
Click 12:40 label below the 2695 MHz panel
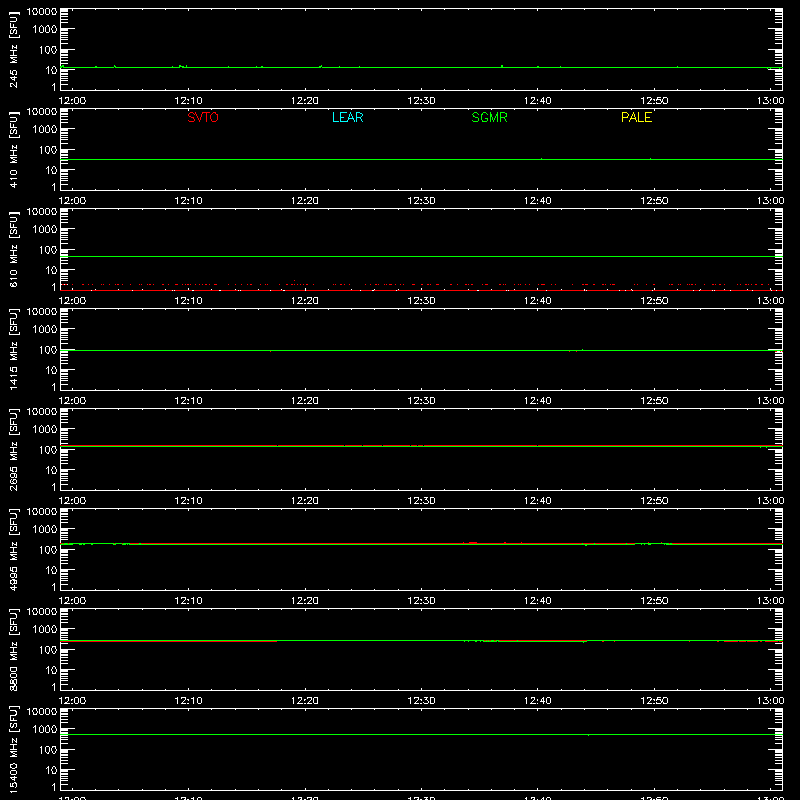(538, 501)
